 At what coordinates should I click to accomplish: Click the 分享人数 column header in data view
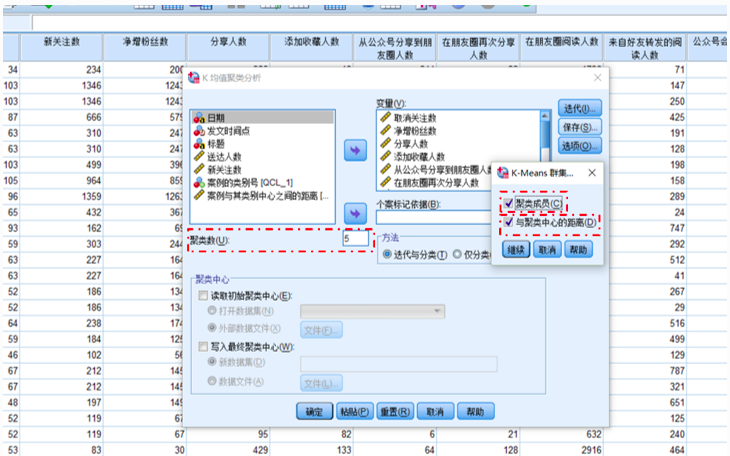[228, 48]
